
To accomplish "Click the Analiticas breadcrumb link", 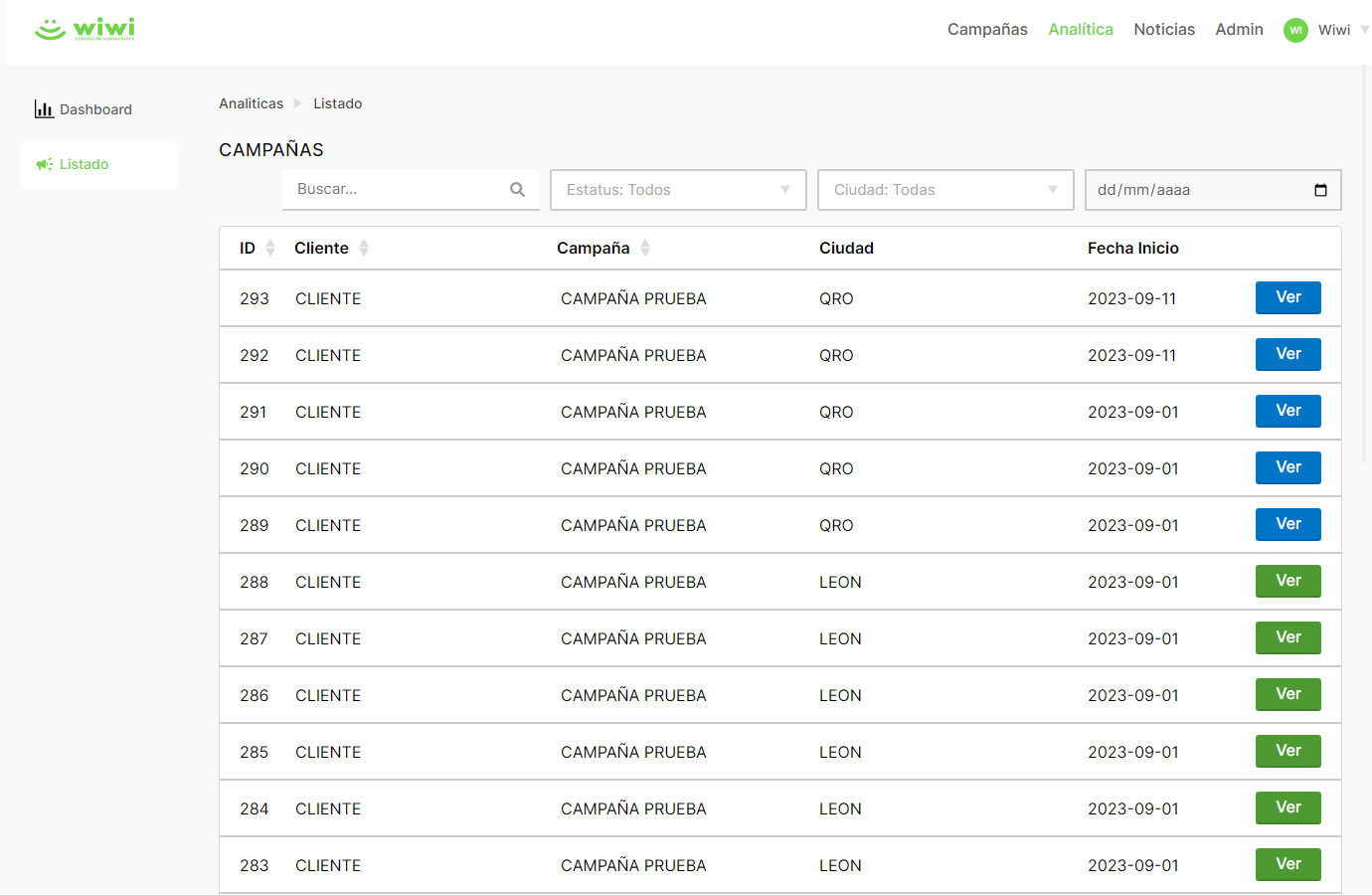I will click(x=251, y=103).
